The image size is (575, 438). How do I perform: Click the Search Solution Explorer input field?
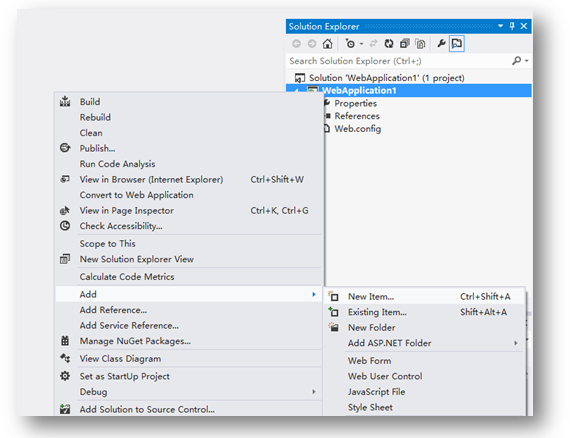[x=399, y=61]
